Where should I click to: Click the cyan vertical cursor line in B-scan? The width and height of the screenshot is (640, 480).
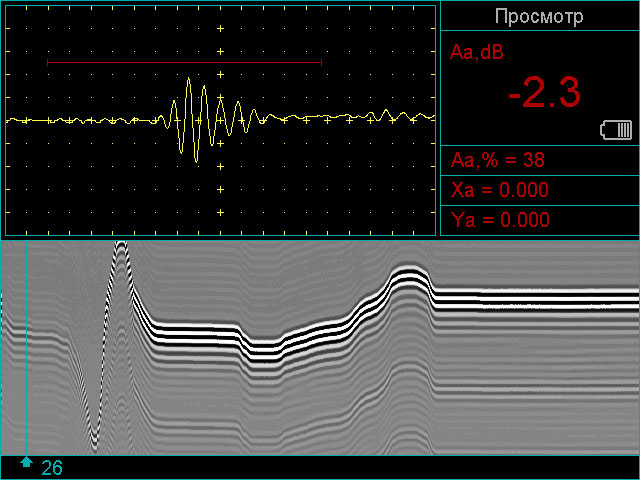26,350
